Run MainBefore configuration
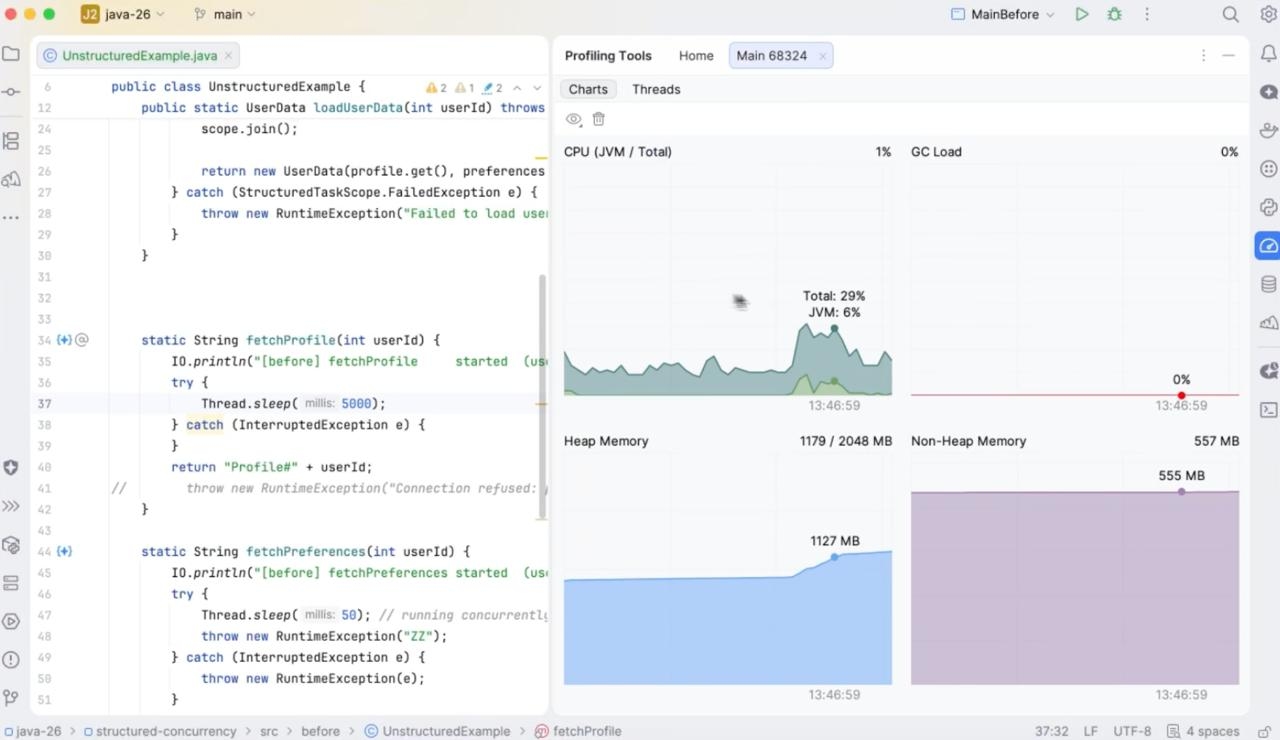Screen dimensions: 1280x740 click(1081, 14)
